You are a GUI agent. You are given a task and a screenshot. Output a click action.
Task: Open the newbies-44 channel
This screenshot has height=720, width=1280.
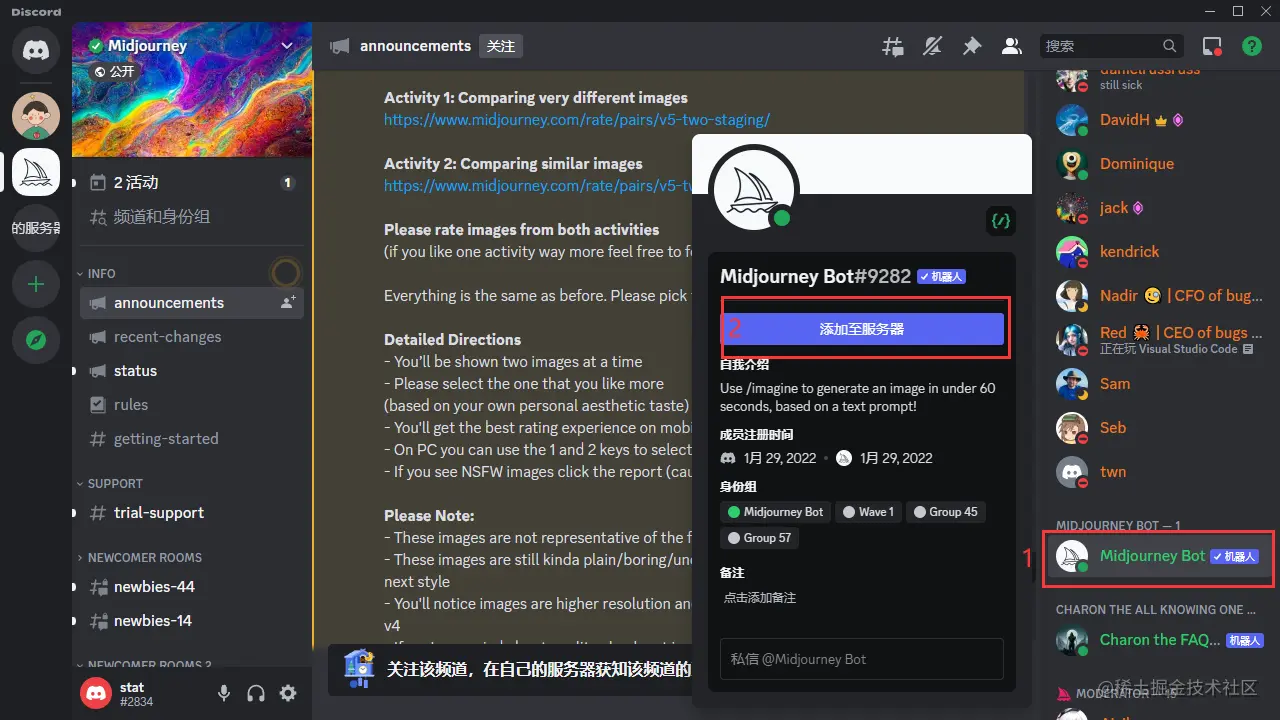[192, 587]
